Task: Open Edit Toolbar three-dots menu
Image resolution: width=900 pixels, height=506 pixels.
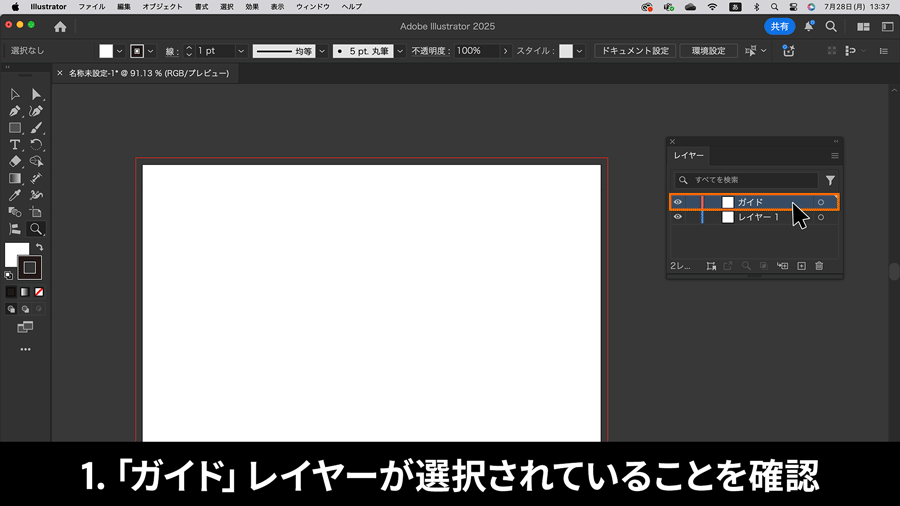Action: click(25, 349)
